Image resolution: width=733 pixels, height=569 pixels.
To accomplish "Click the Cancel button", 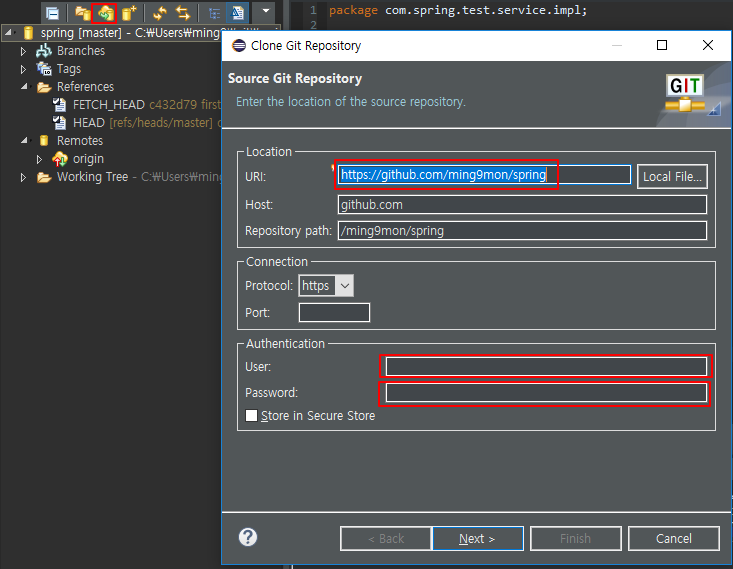I will pyautogui.click(x=673, y=538).
